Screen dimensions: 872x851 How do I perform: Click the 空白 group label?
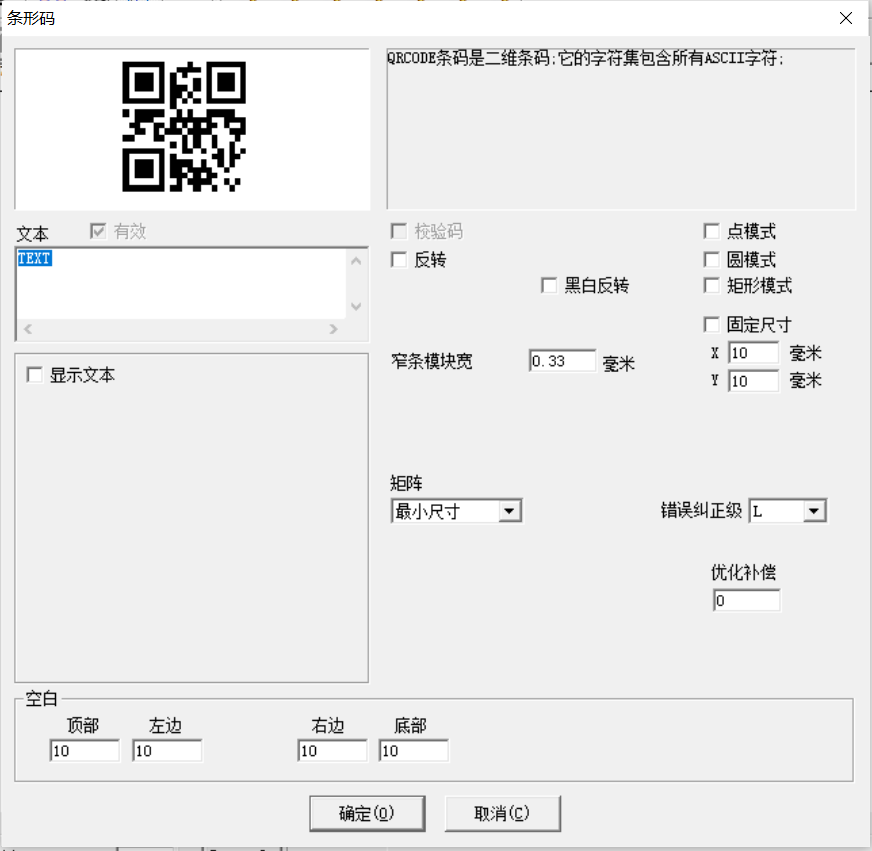pyautogui.click(x=41, y=699)
